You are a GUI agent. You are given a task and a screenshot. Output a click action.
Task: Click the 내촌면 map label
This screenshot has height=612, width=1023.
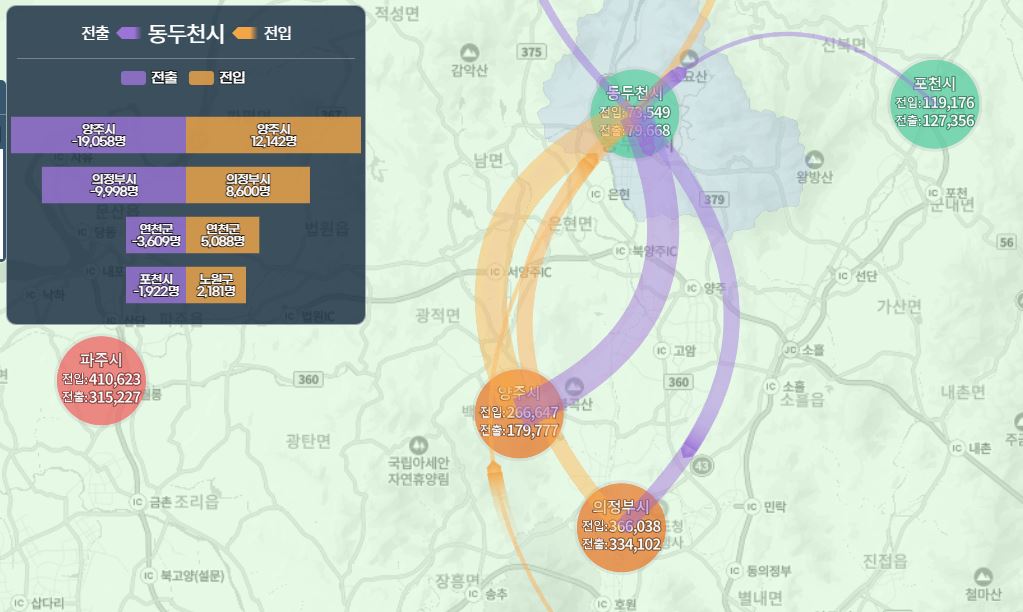[x=963, y=392]
